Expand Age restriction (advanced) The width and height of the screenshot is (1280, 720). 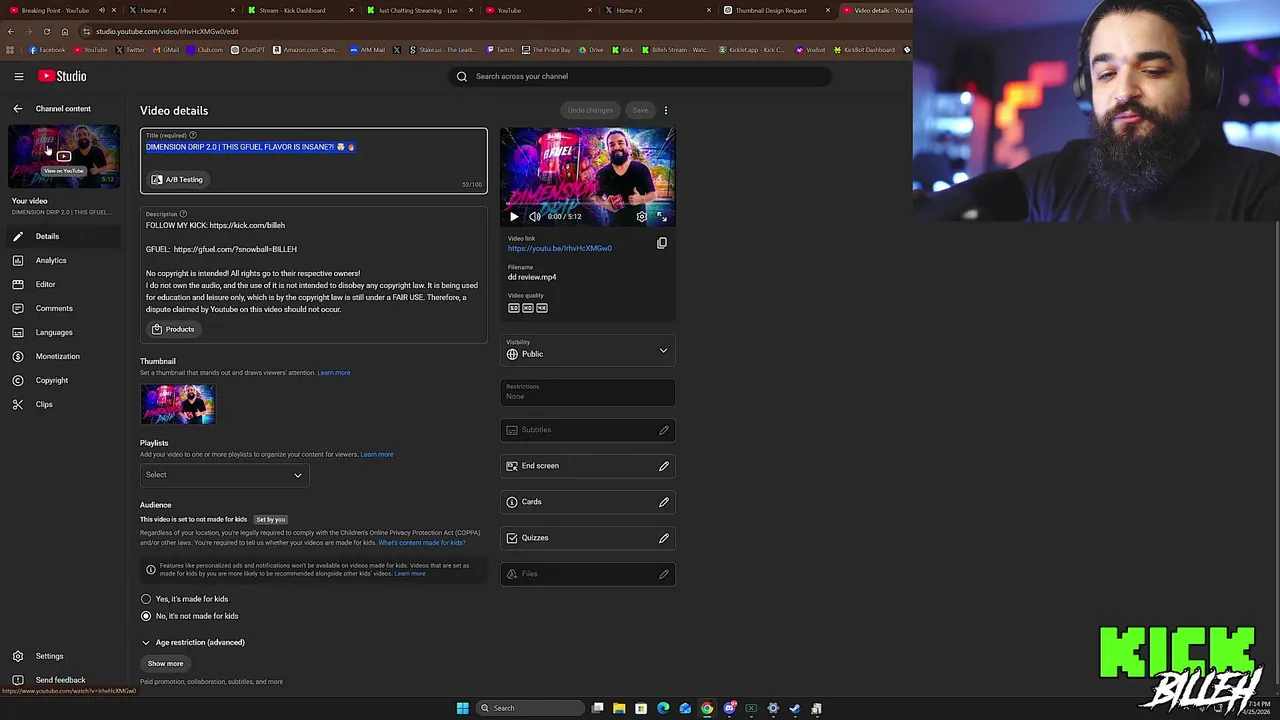point(192,642)
